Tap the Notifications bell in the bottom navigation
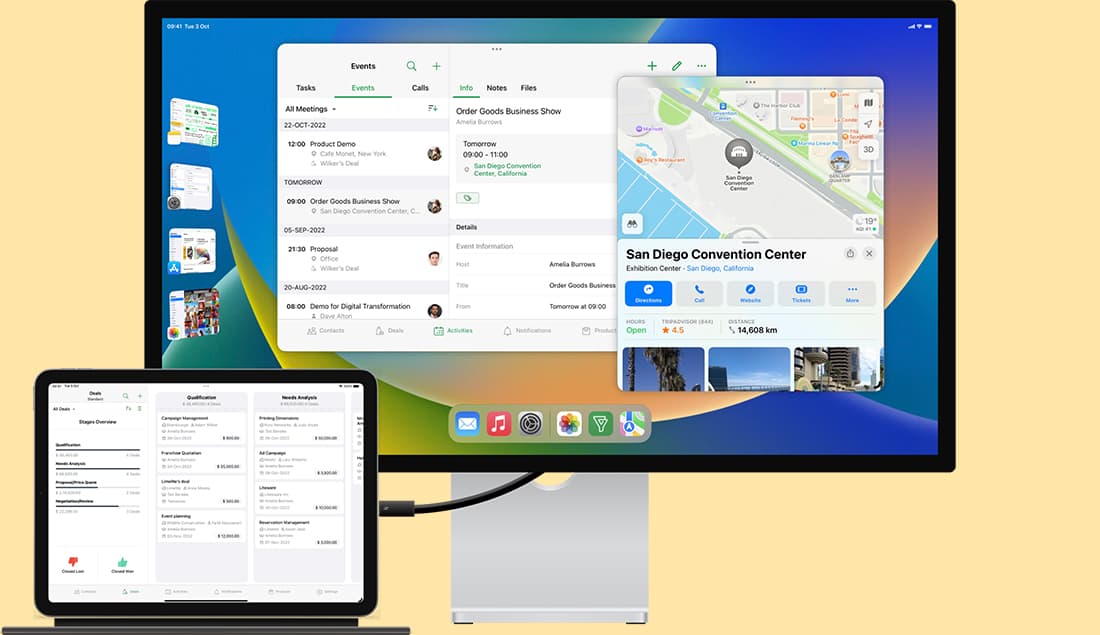This screenshot has width=1100, height=635. point(528,331)
